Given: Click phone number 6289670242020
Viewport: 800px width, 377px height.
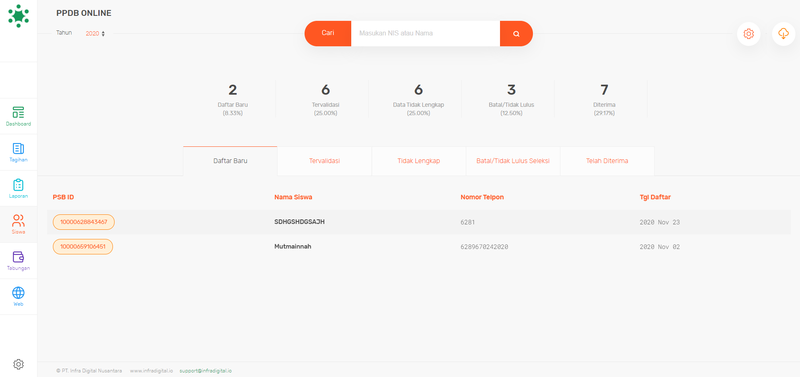Looking at the screenshot, I should [x=484, y=247].
